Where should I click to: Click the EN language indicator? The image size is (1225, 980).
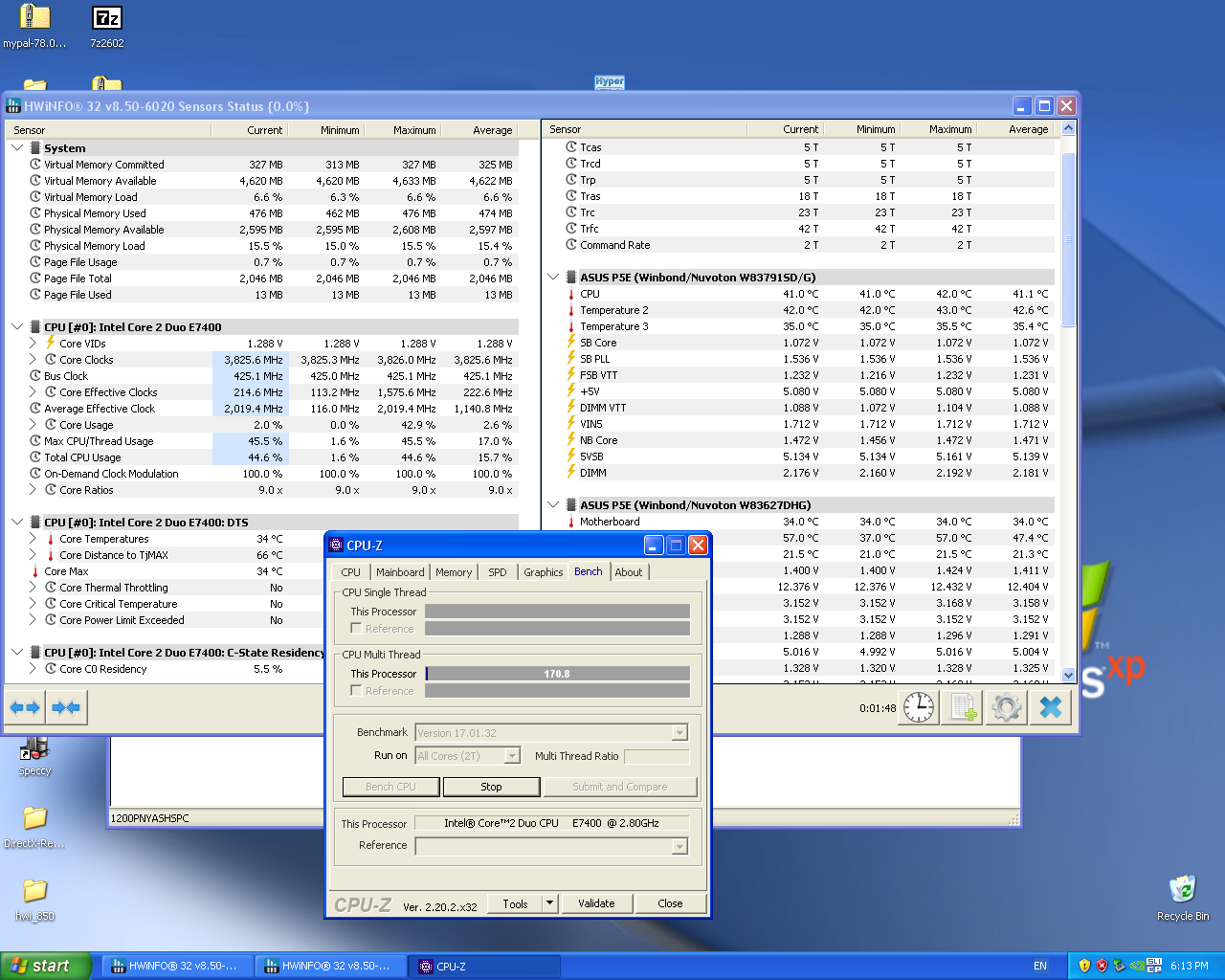[x=1040, y=967]
